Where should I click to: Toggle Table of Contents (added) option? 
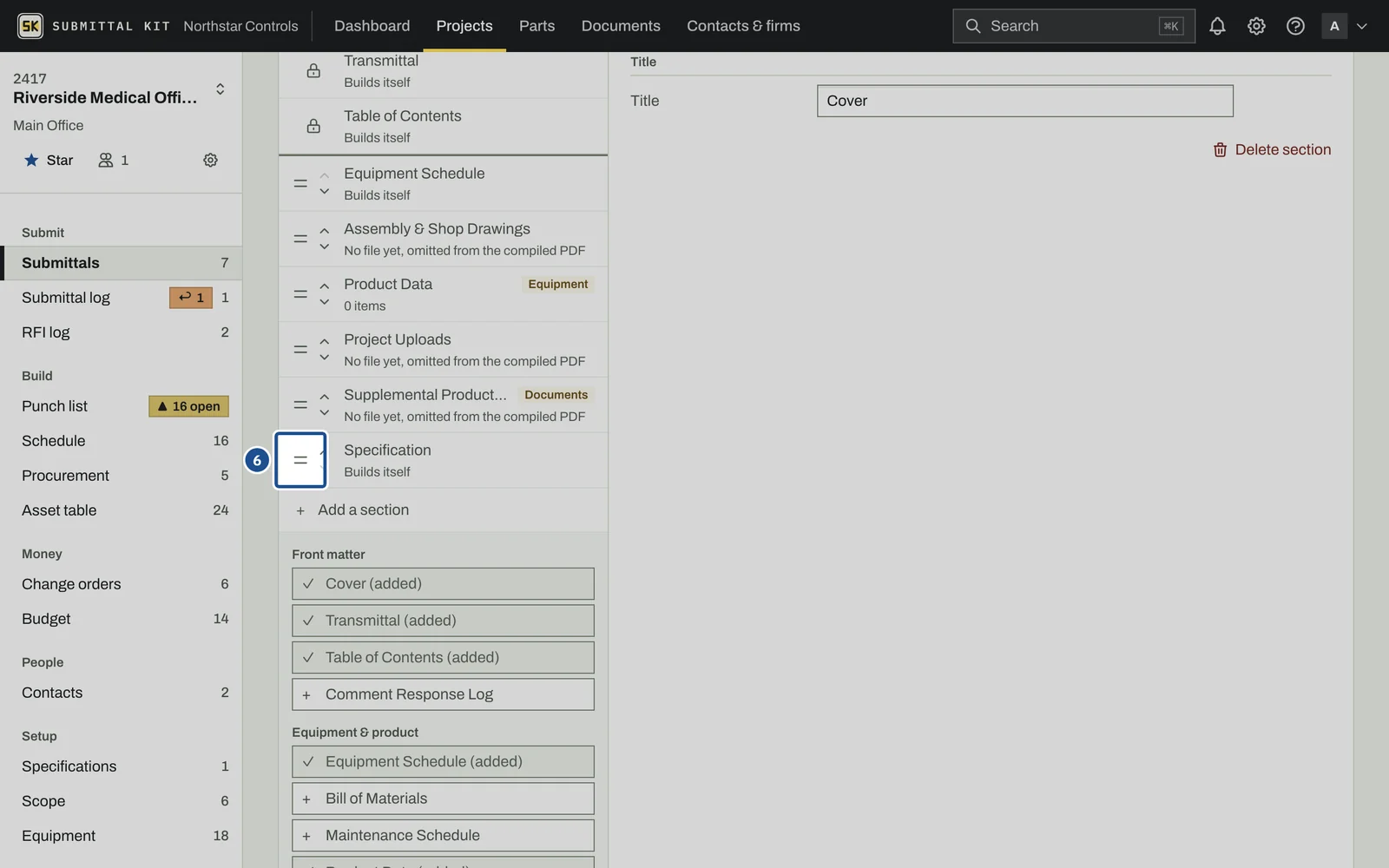pos(443,658)
